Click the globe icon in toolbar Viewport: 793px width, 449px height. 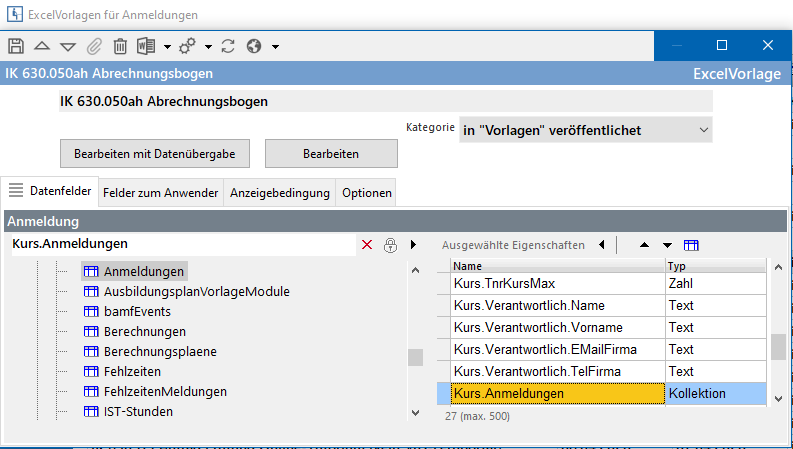253,46
